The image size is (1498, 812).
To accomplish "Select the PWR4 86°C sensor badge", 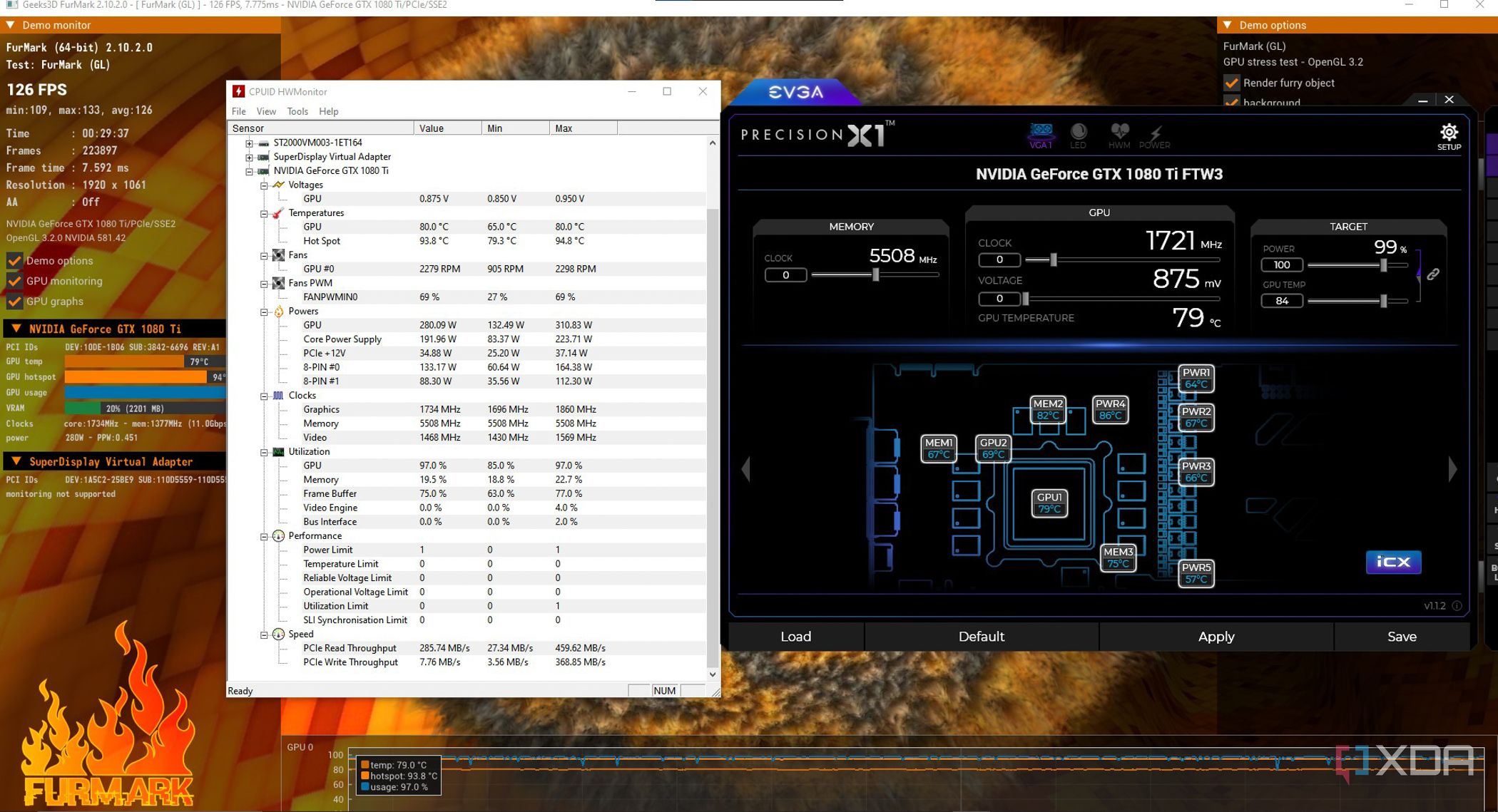I will coord(1111,409).
